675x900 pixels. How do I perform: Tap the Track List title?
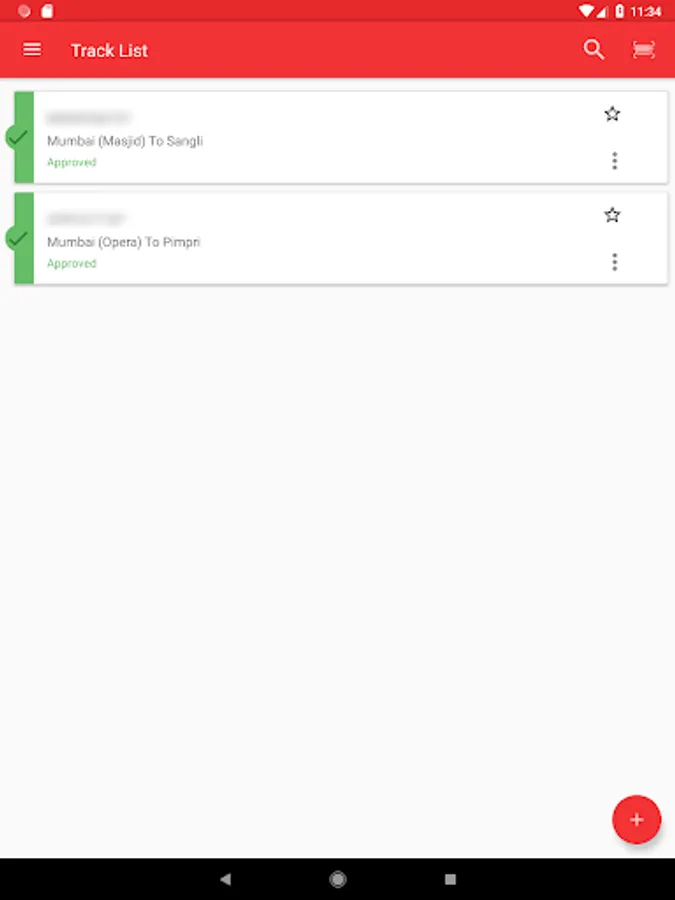click(108, 49)
